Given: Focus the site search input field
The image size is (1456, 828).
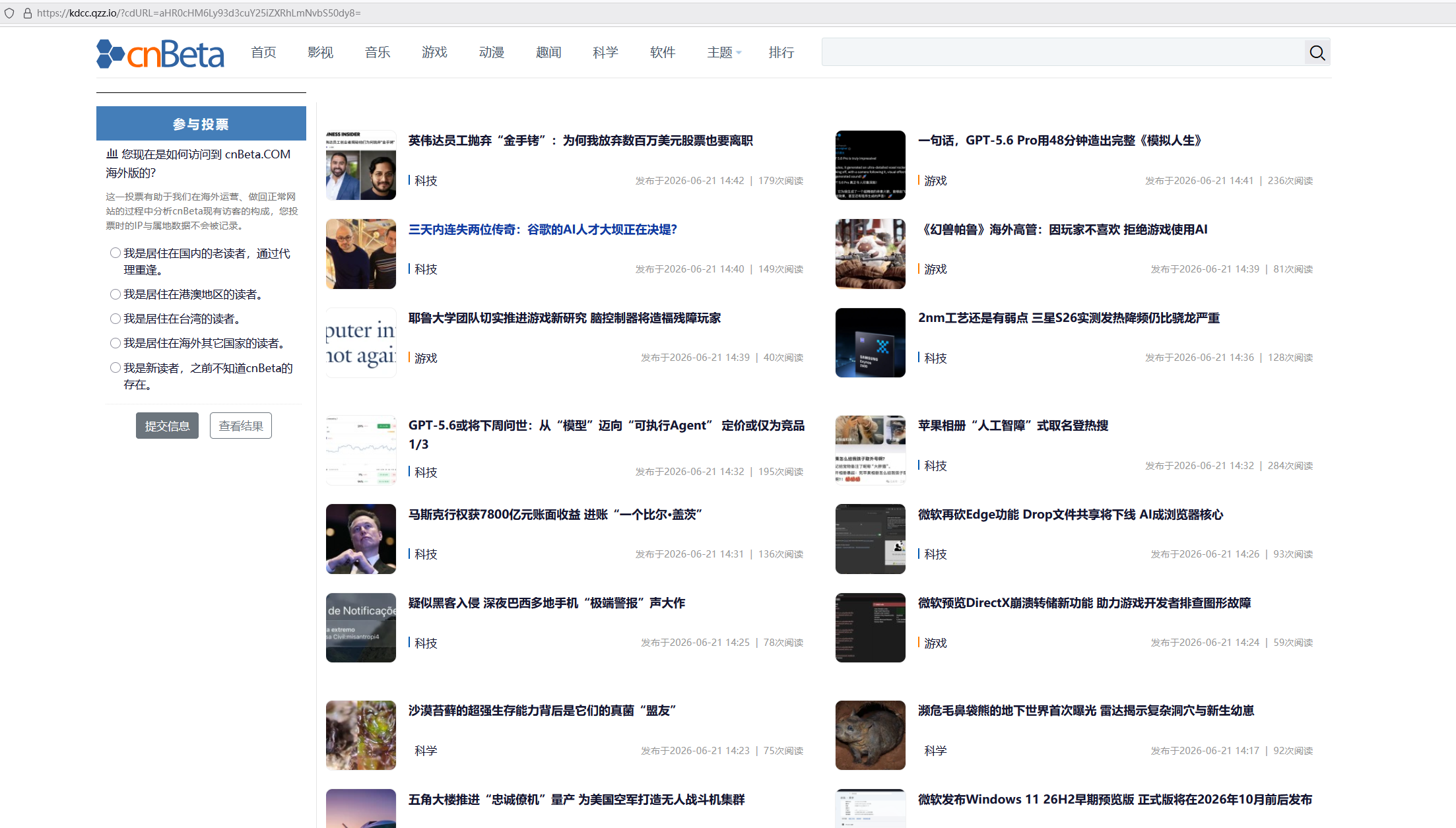Looking at the screenshot, I should click(1063, 53).
